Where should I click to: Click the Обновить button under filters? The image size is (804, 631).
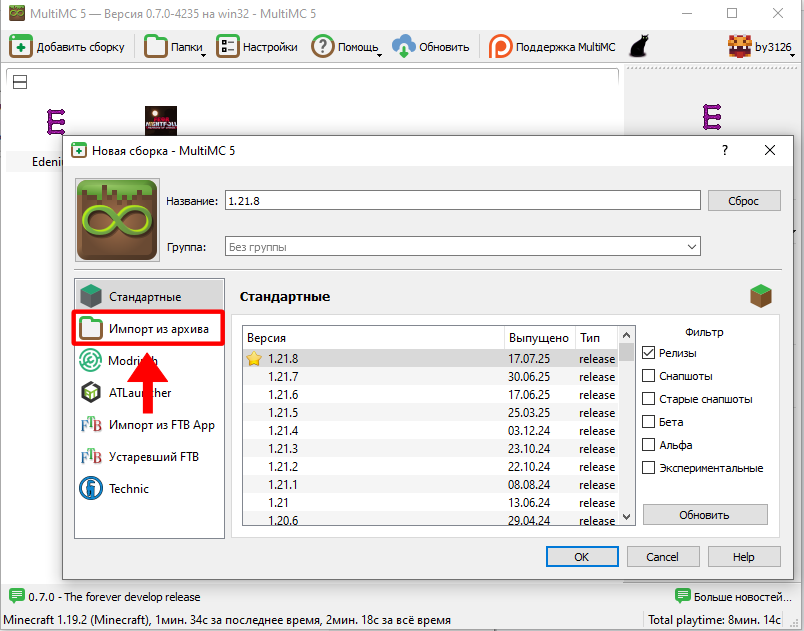(705, 515)
